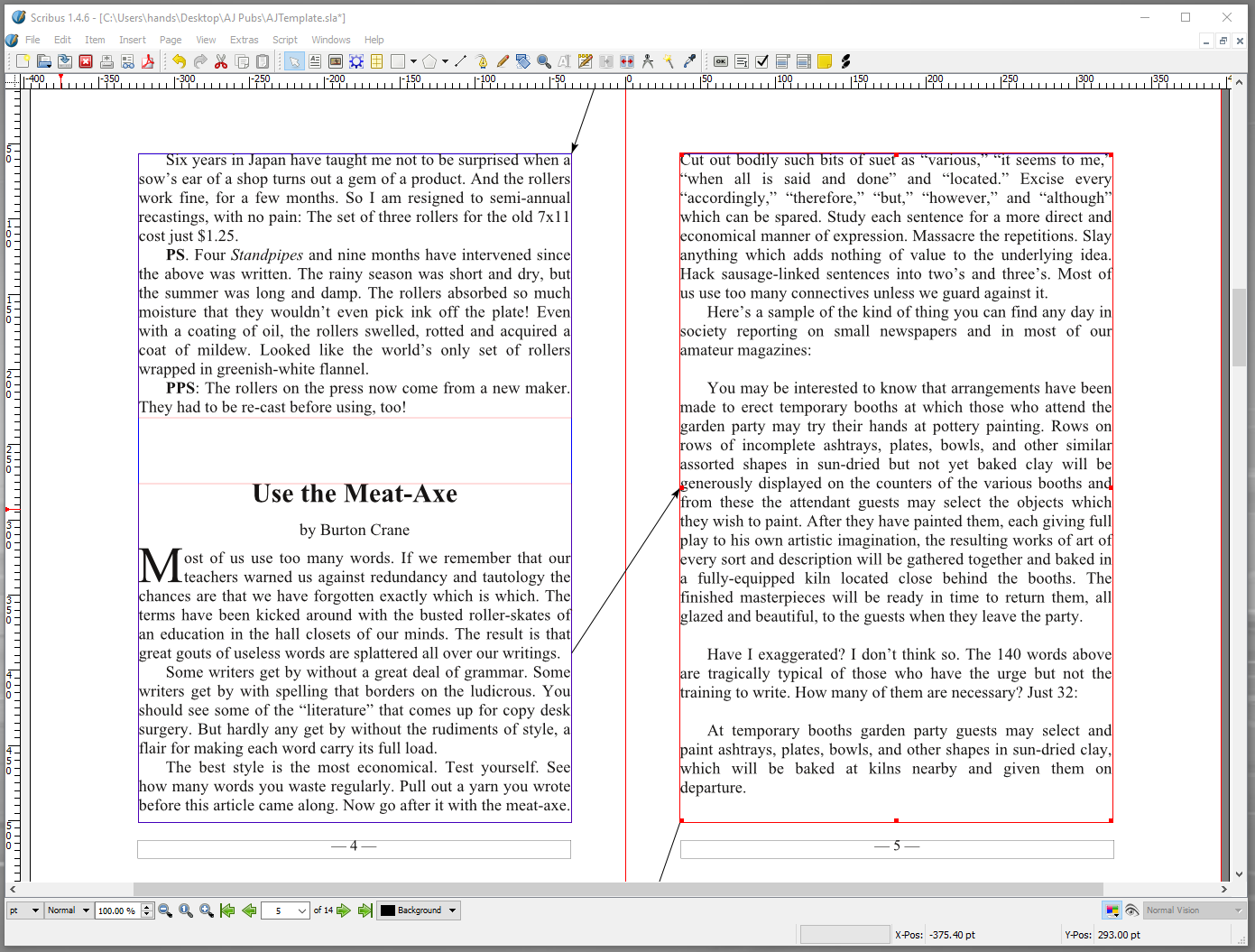Click the Paste clipboard icon
The height and width of the screenshot is (952, 1255).
coord(263,61)
